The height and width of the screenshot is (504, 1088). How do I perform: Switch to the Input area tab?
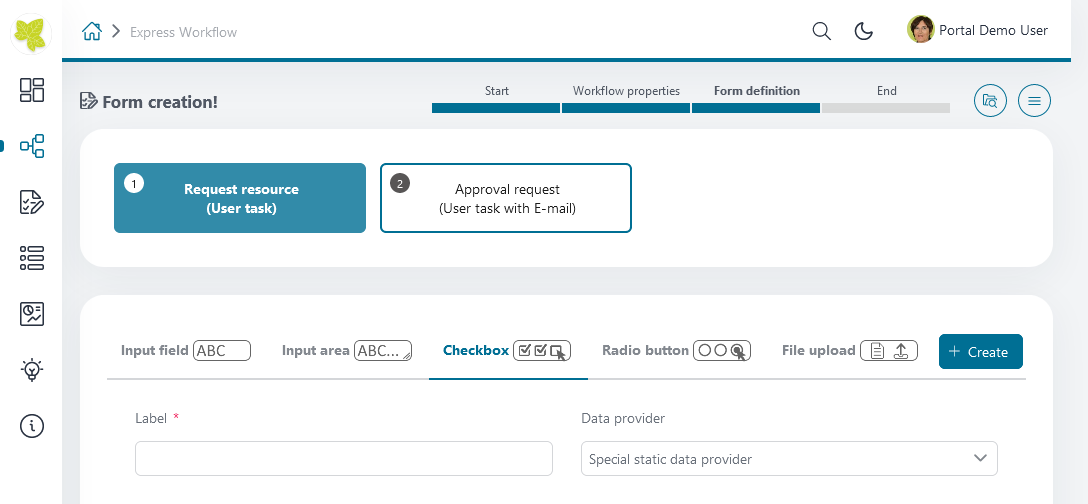tap(346, 351)
